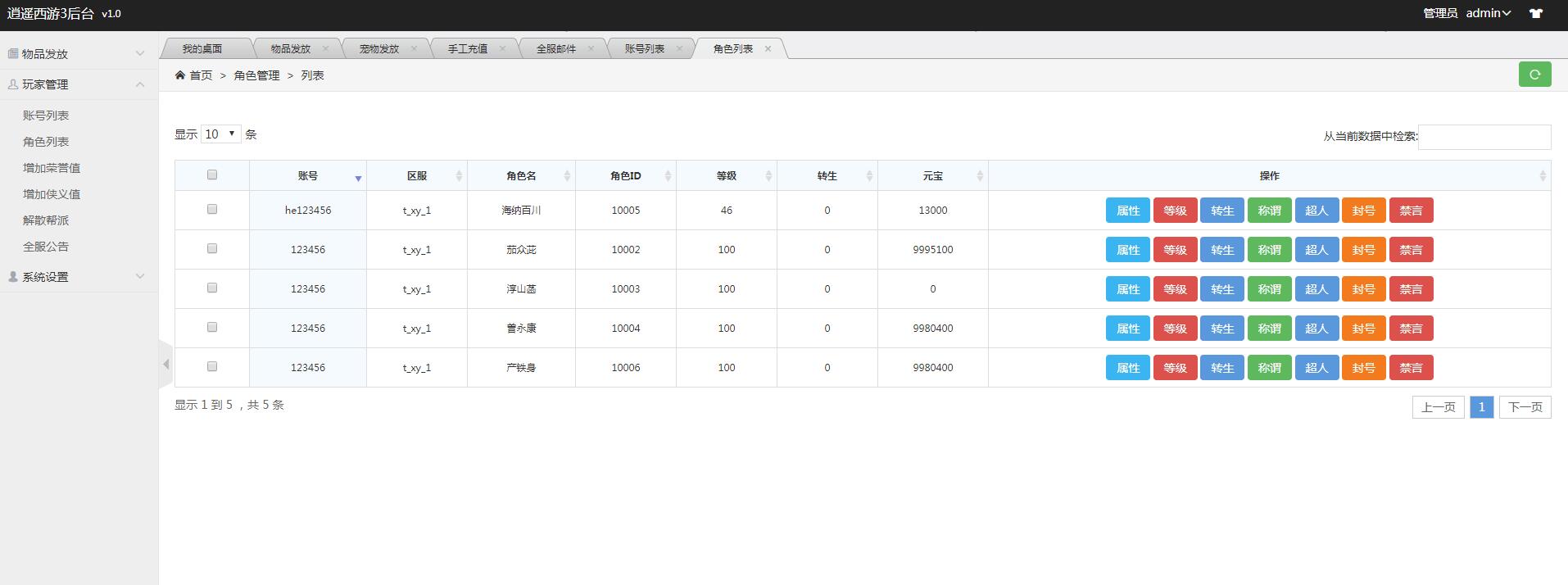
Task: Collapse sidebar using left arrow handle
Action: tap(165, 364)
